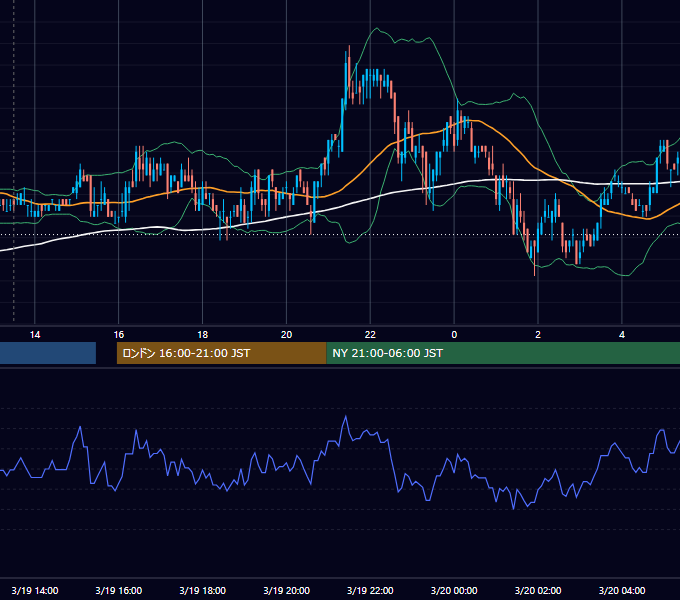Click the 0 hour axis label

tap(454, 335)
